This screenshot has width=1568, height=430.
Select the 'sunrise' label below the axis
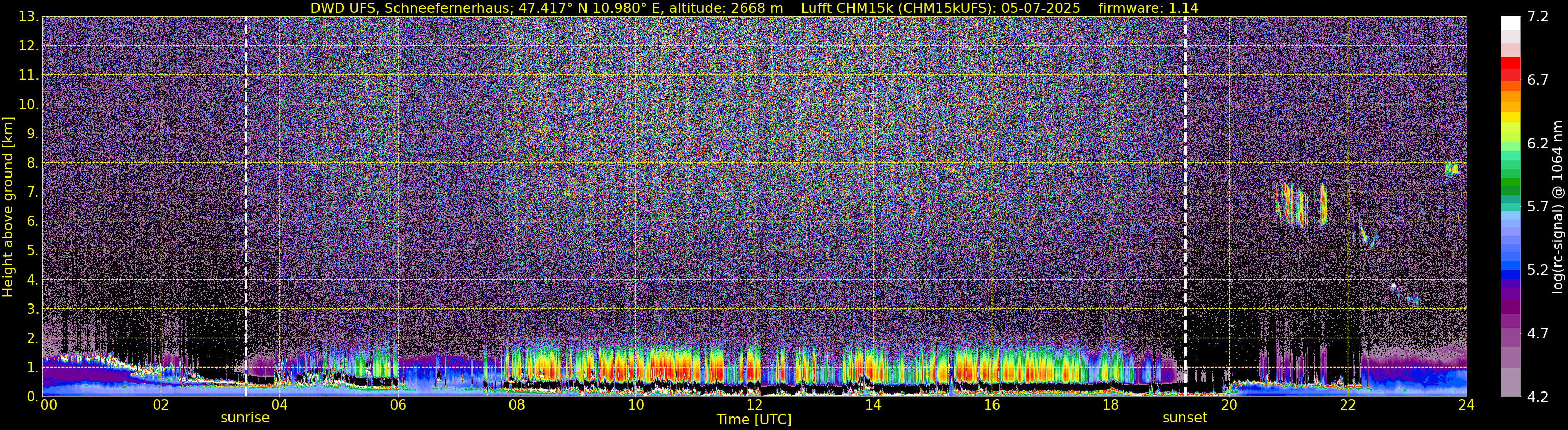[245, 418]
